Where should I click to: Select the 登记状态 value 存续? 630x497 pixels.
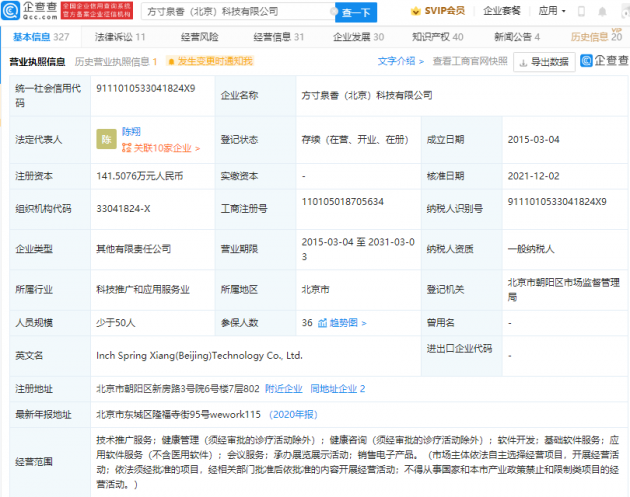pyautogui.click(x=355, y=139)
